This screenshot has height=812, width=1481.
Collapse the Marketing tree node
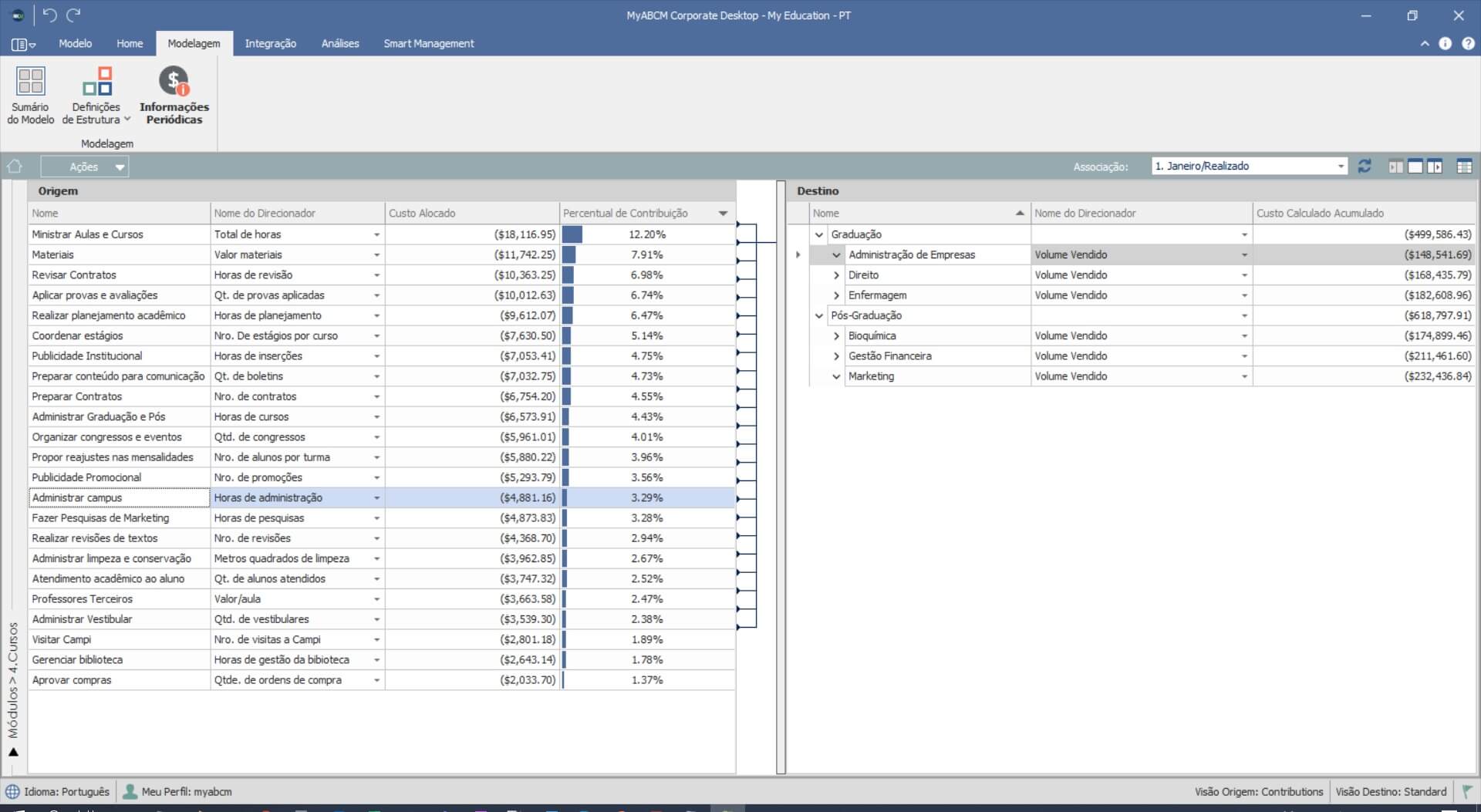click(836, 376)
